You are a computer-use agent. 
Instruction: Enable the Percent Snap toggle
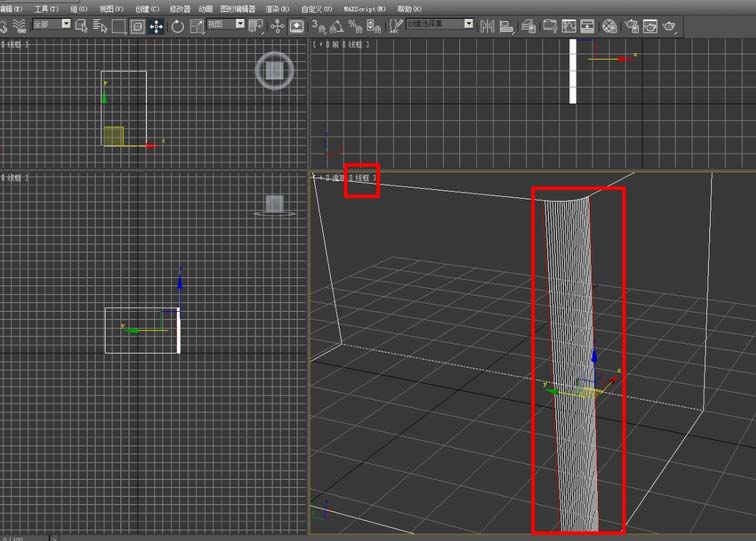click(354, 26)
